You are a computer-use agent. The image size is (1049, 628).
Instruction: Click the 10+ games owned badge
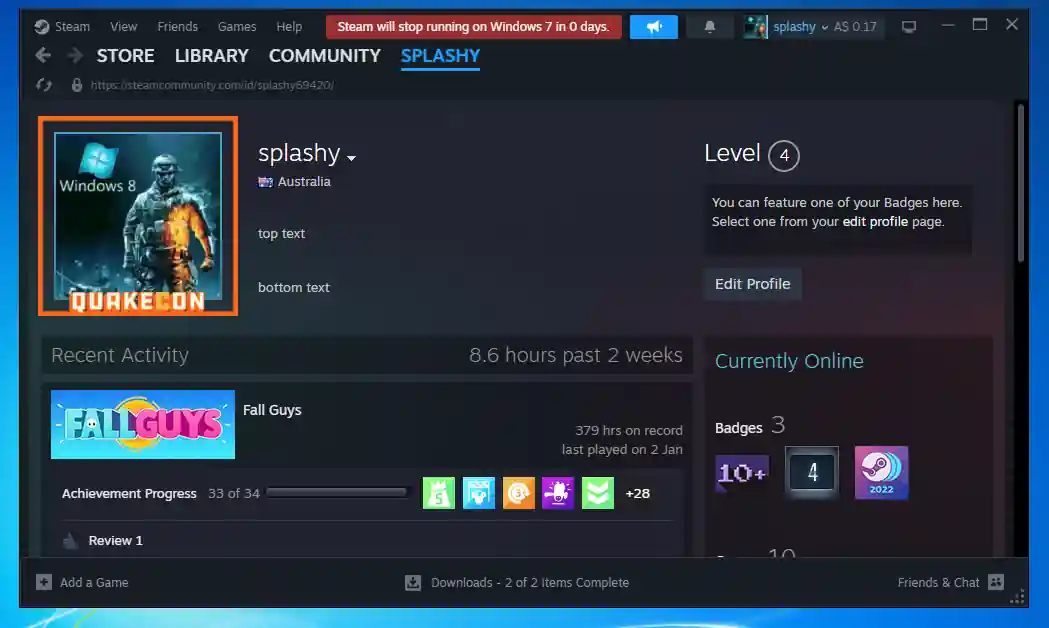tap(741, 473)
